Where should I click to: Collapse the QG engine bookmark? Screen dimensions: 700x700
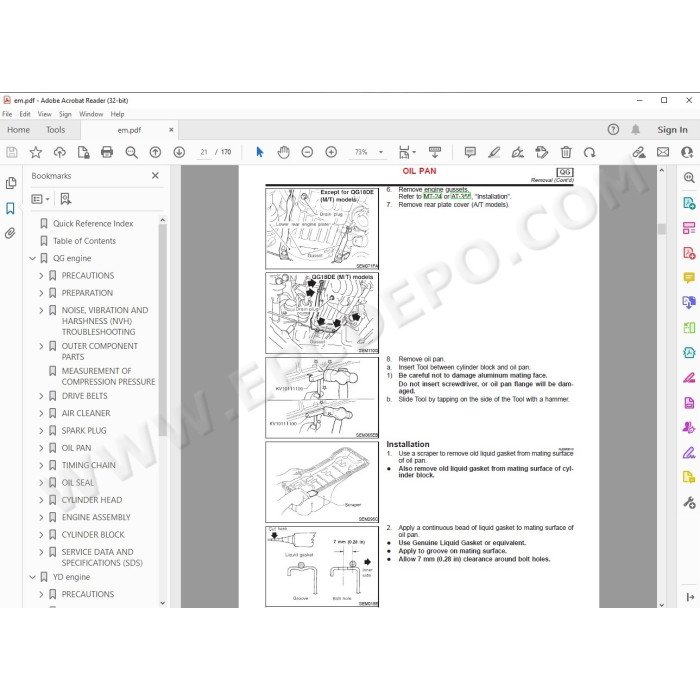[33, 258]
